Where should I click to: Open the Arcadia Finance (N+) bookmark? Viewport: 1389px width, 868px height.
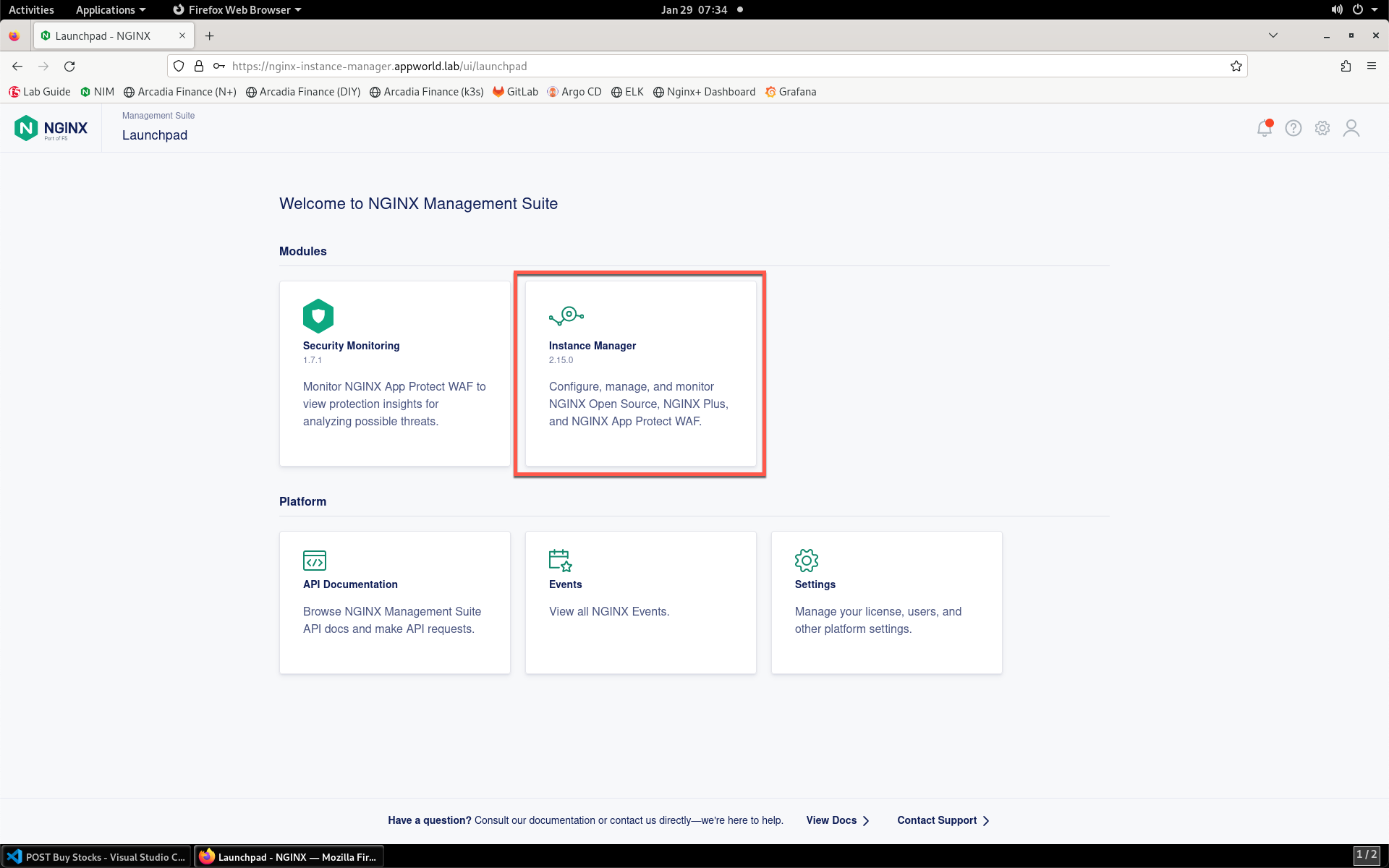[x=180, y=92]
